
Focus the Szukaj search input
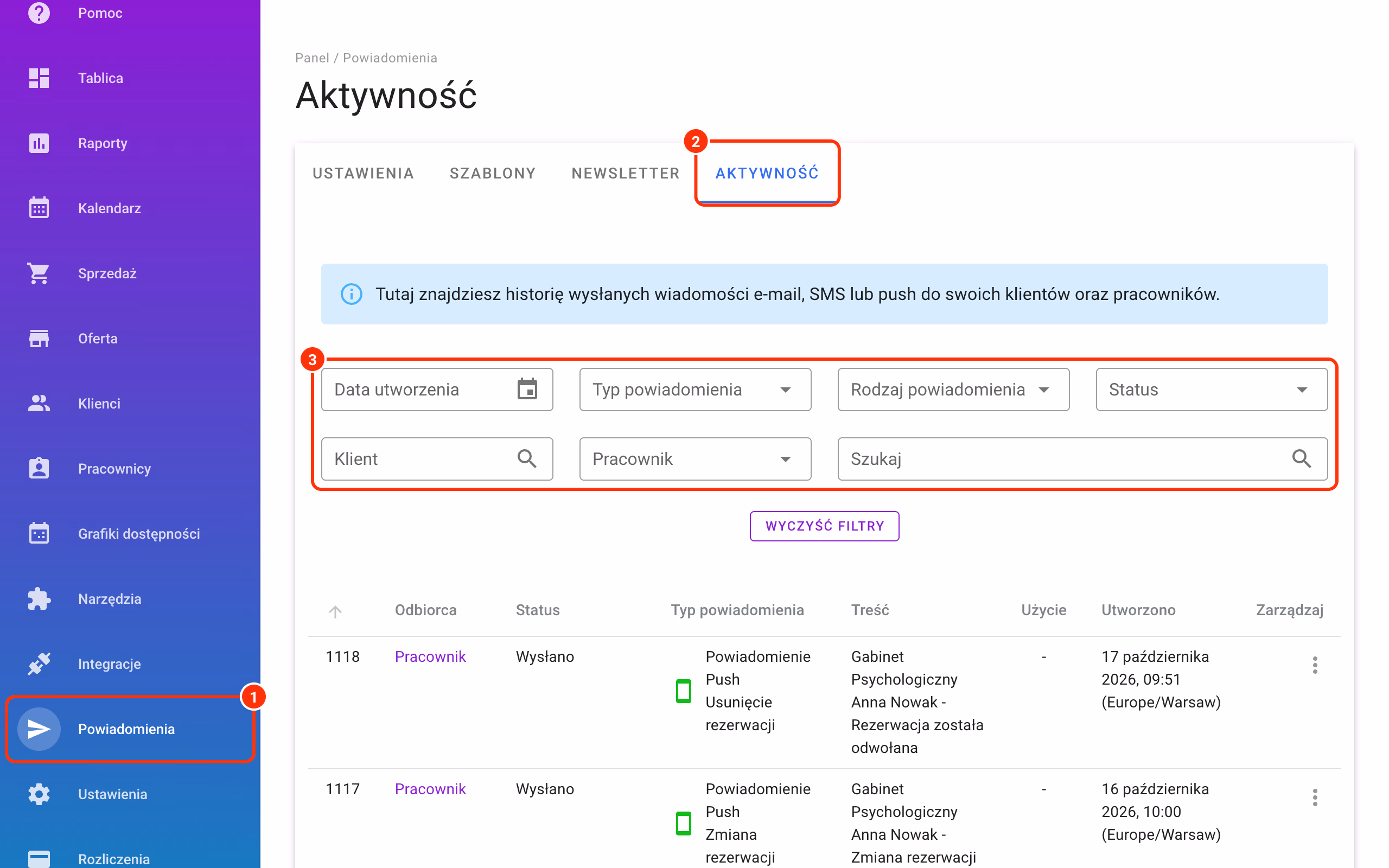pos(1082,459)
